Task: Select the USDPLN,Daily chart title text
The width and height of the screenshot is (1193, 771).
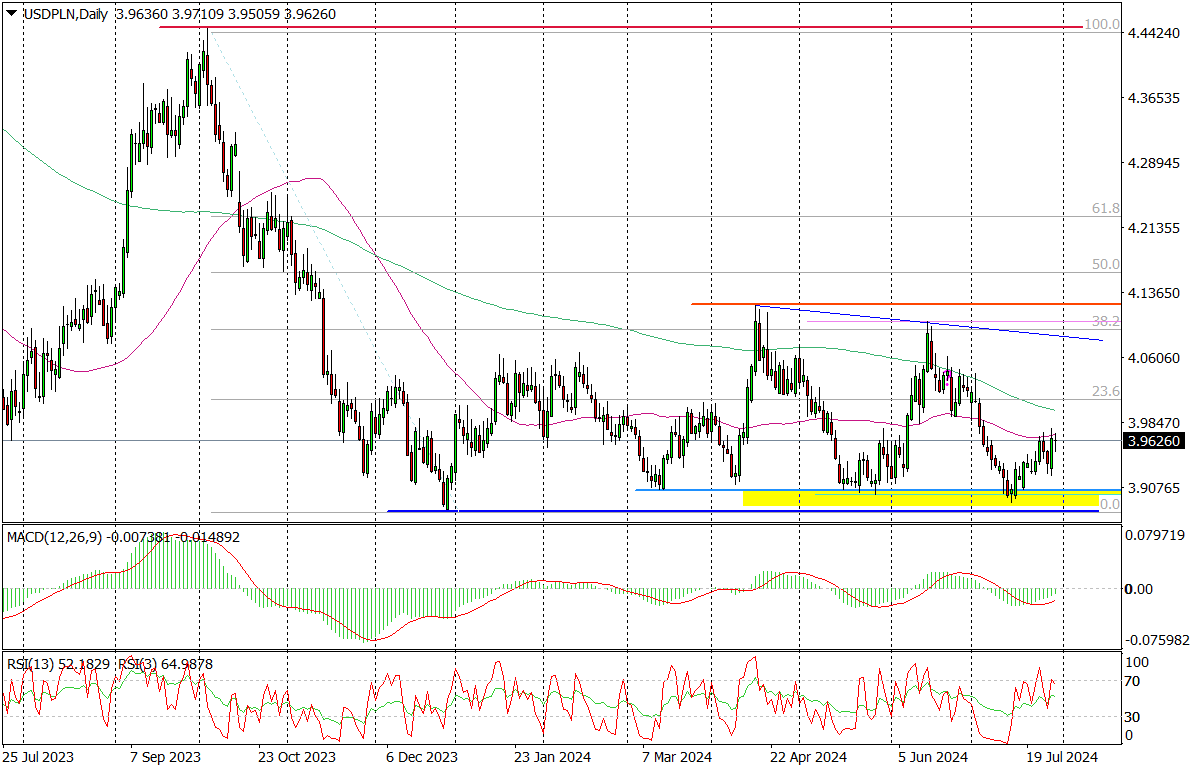Action: click(65, 14)
